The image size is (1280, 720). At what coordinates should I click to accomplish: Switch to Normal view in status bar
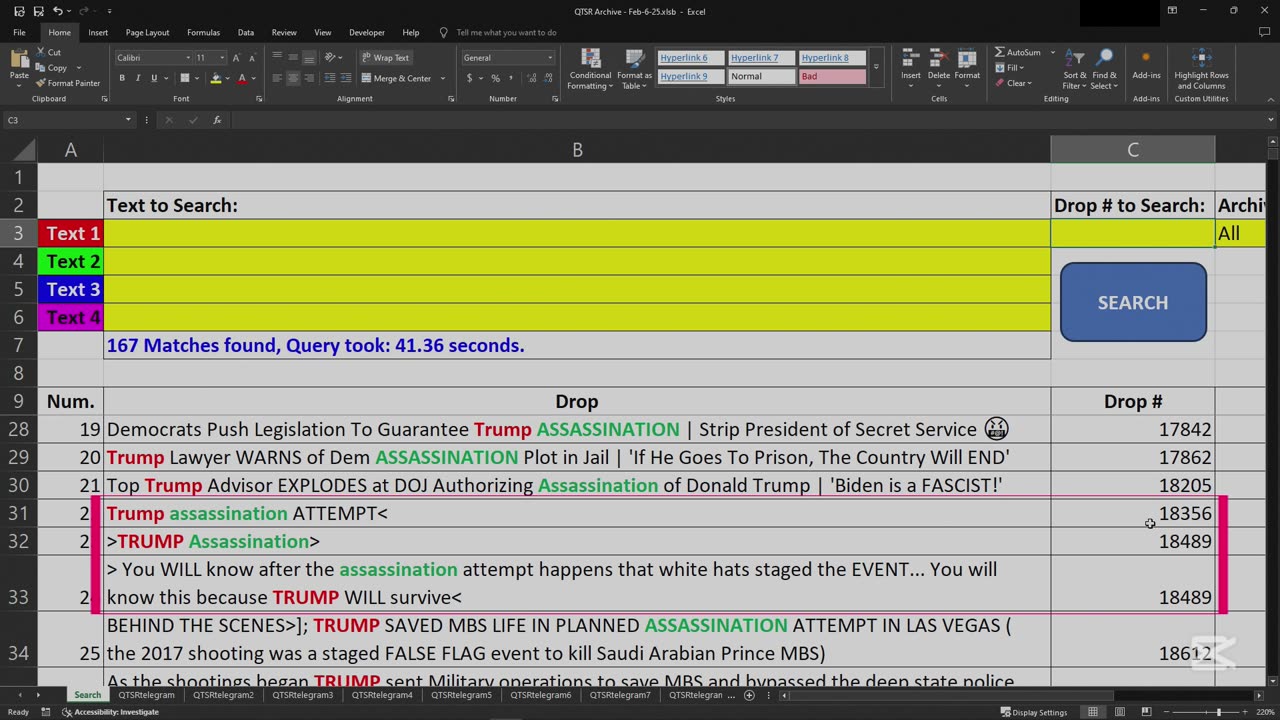pos(1093,712)
